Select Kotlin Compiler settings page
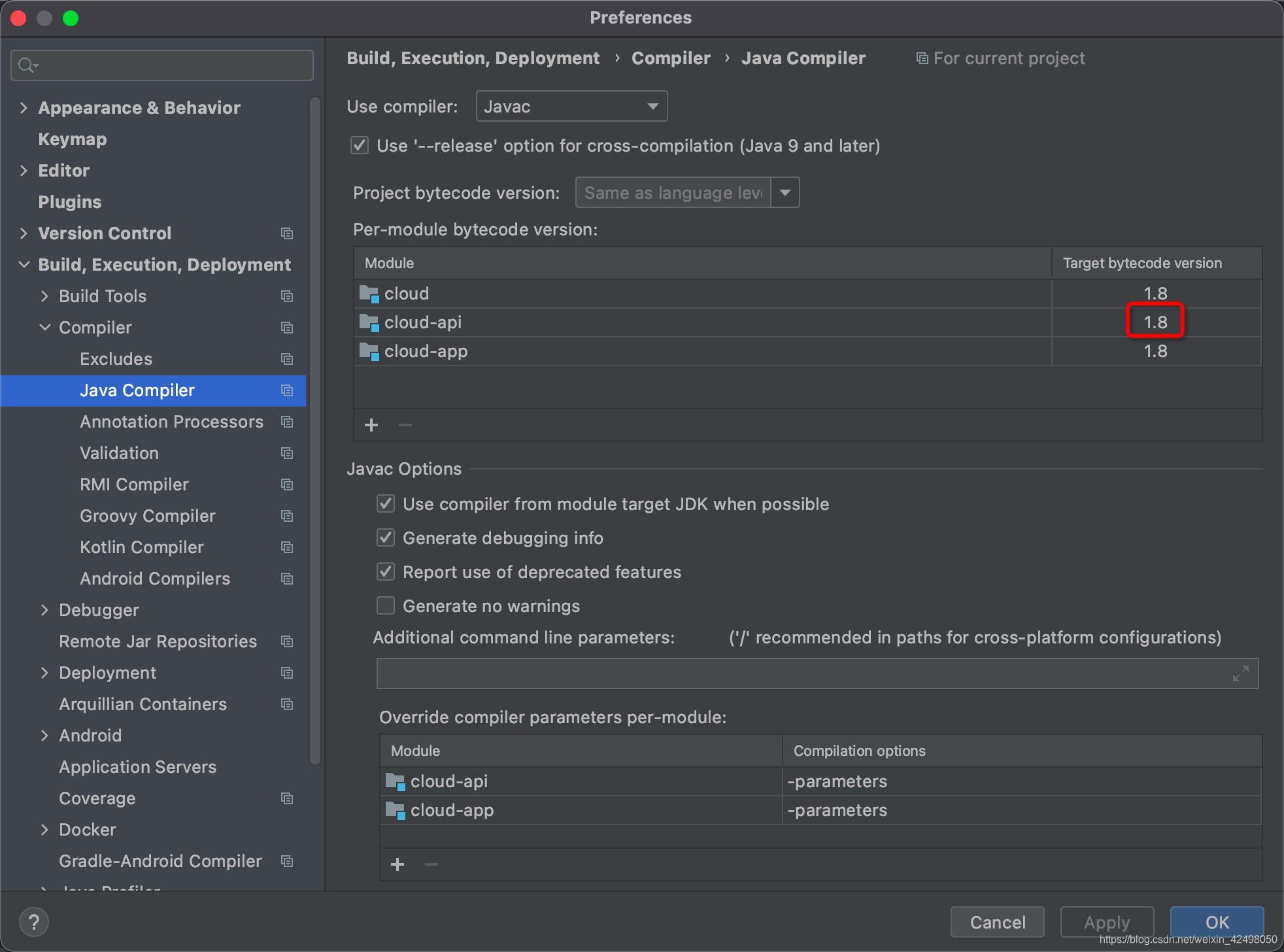This screenshot has width=1284, height=952. 141,547
